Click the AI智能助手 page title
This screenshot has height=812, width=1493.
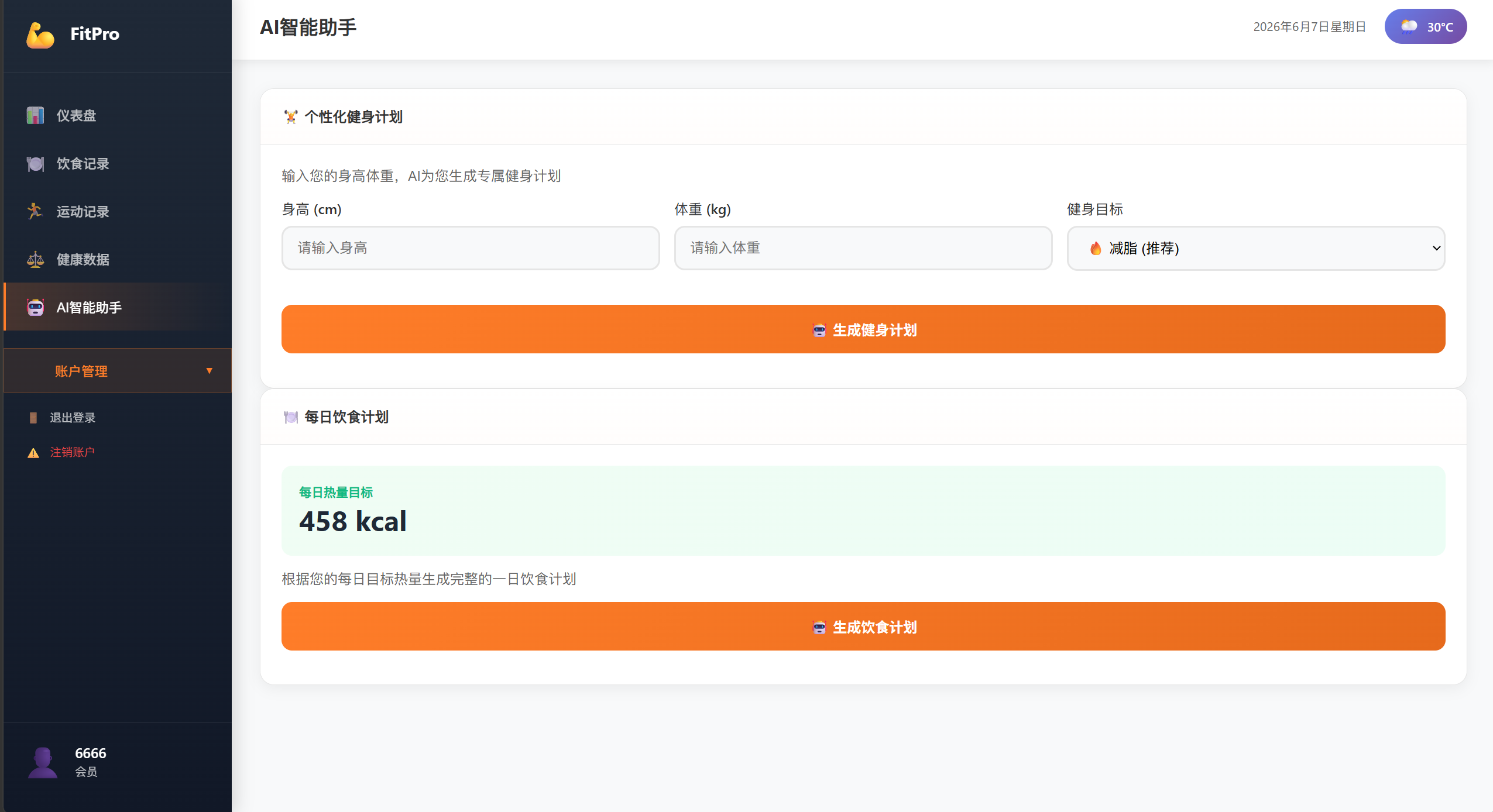pos(308,27)
